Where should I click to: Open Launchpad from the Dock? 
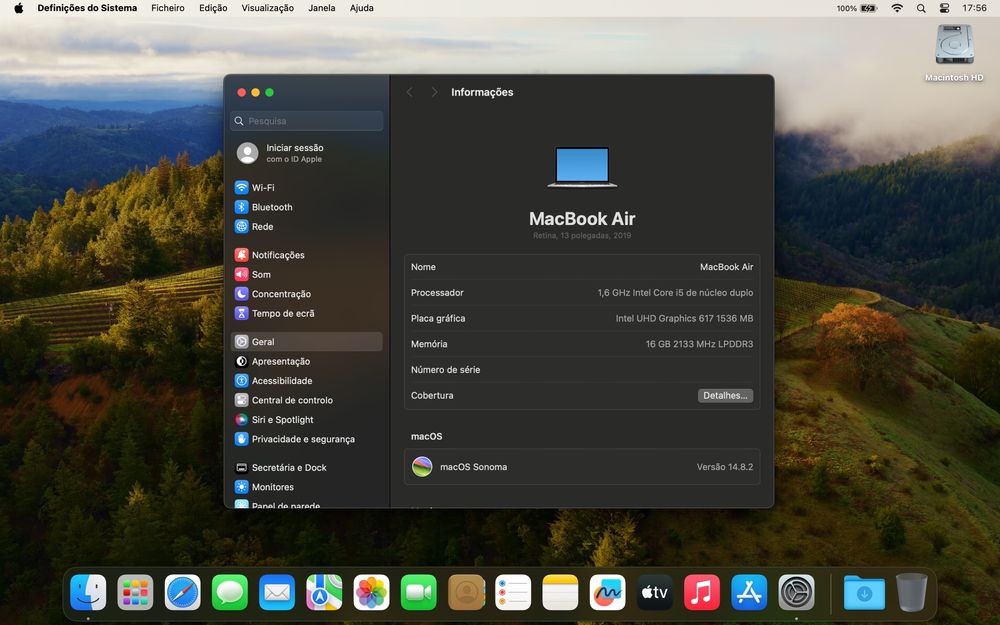pos(135,592)
